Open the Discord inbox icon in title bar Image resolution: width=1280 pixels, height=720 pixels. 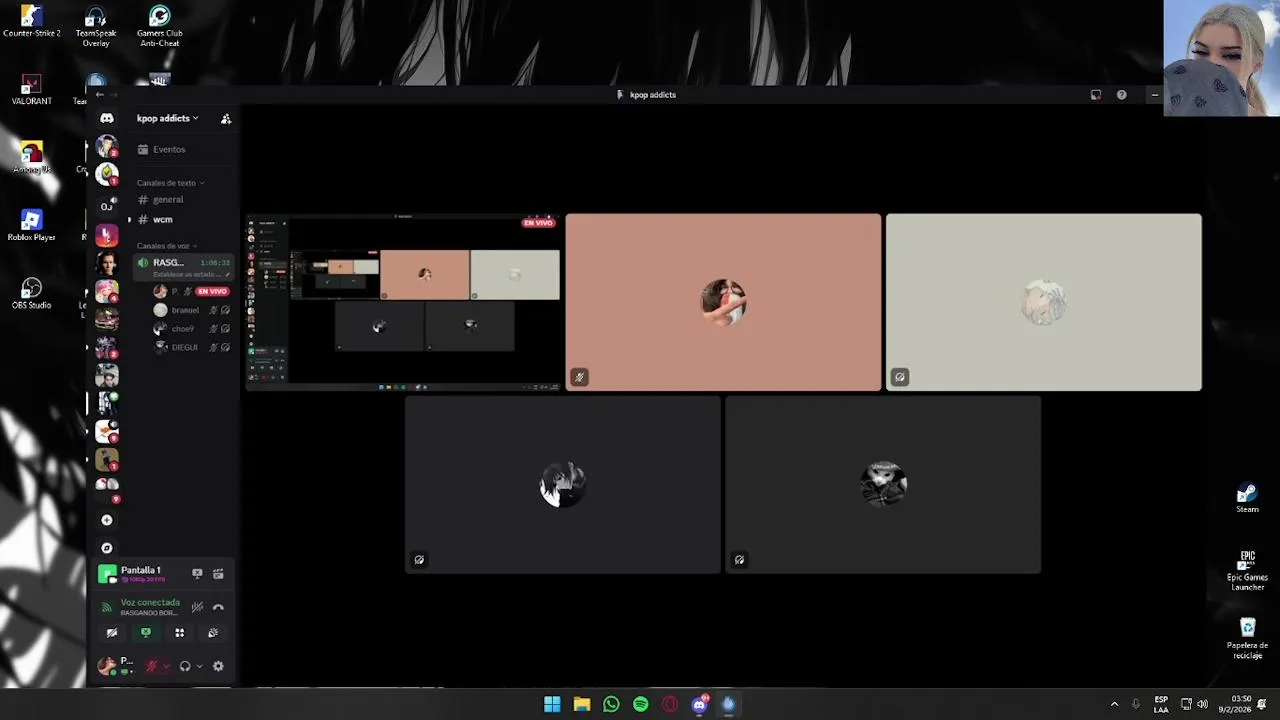pyautogui.click(x=1096, y=95)
